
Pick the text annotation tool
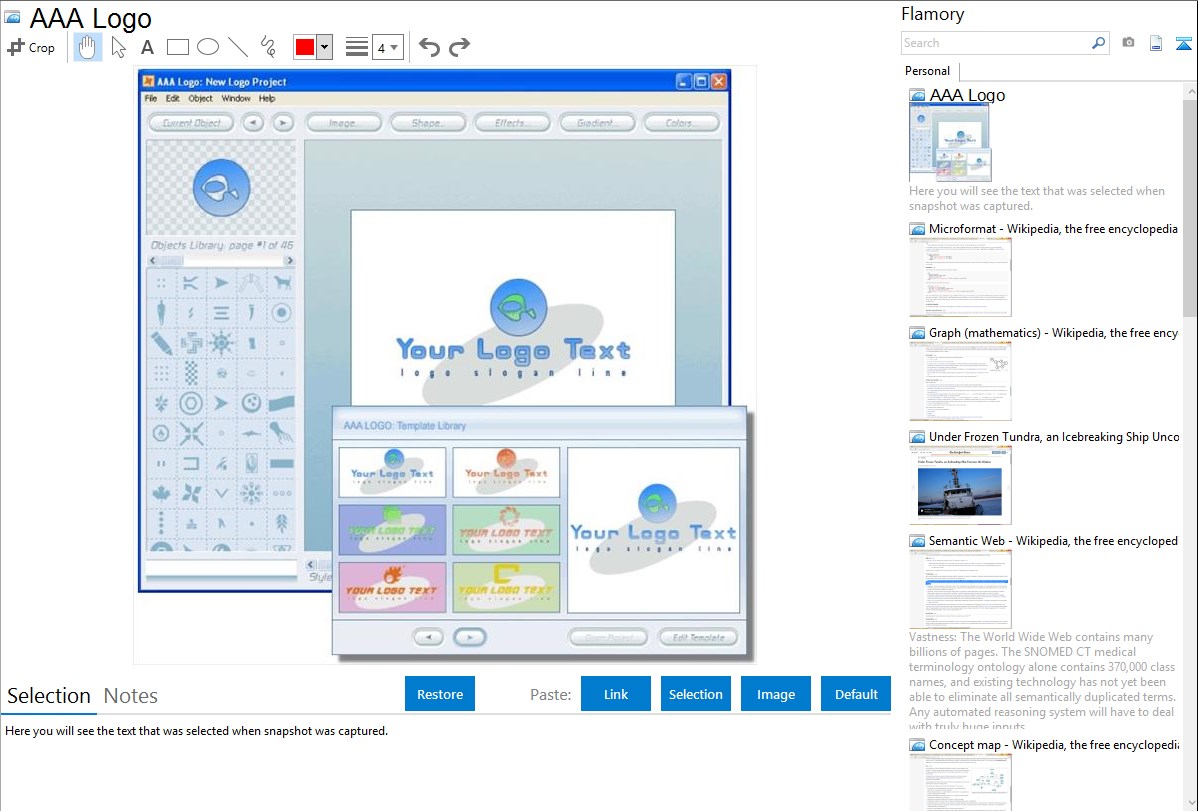147,47
